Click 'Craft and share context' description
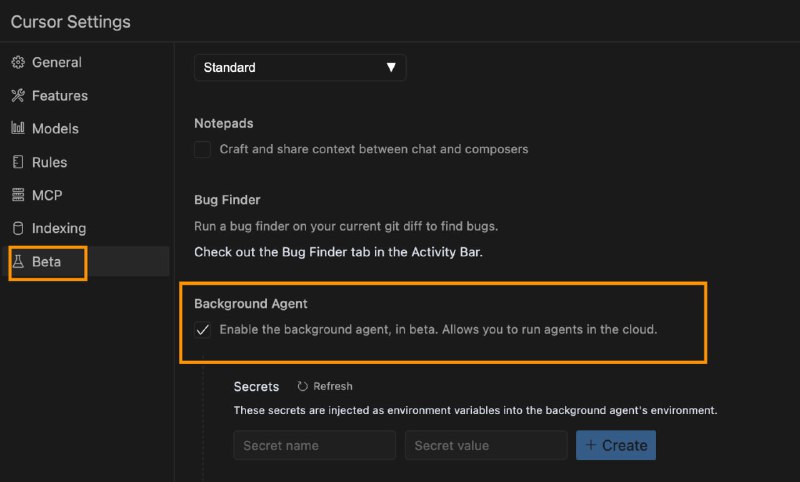The height and width of the screenshot is (482, 800). [x=374, y=149]
